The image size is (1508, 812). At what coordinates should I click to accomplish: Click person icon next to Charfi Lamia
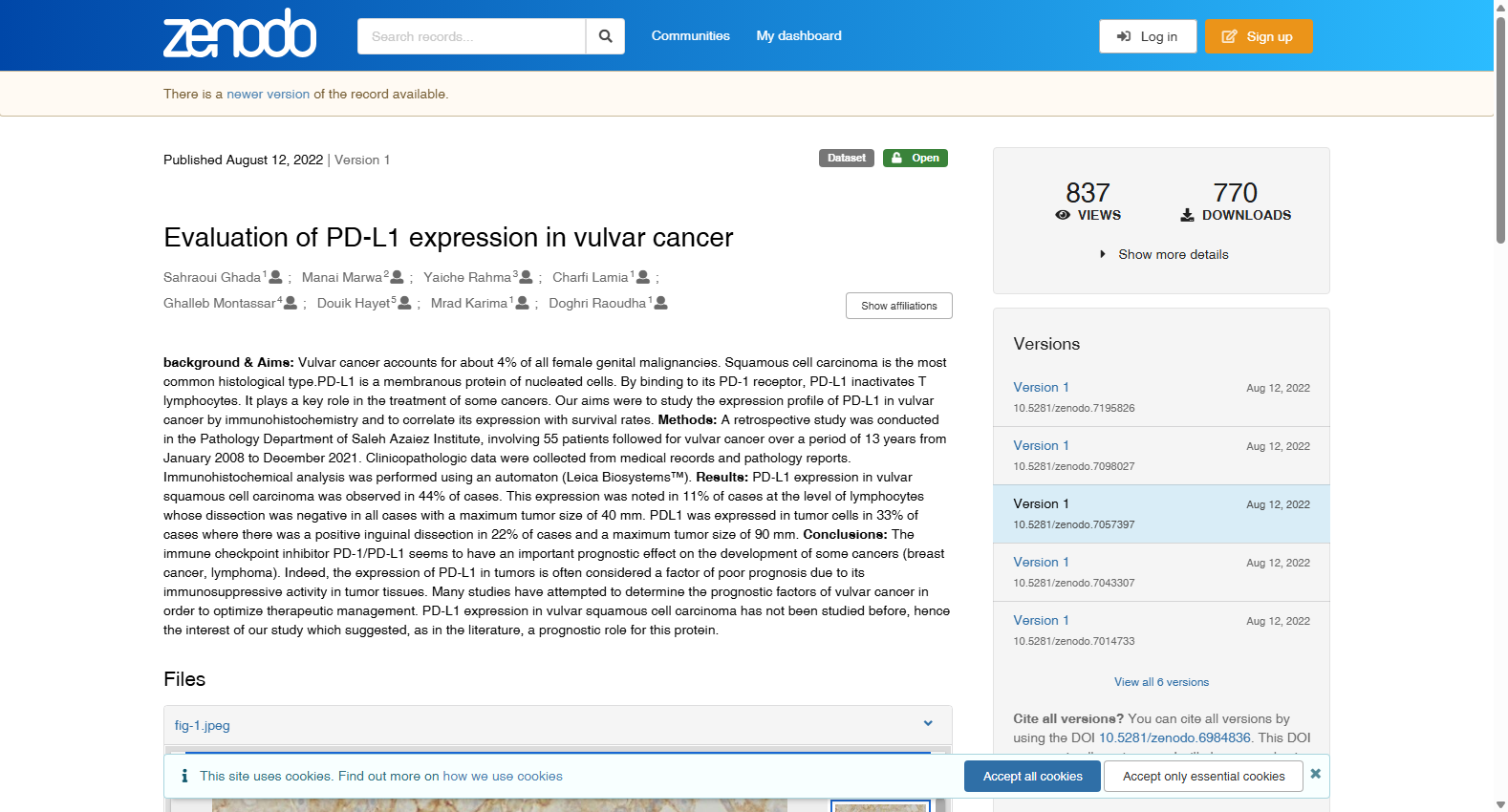[x=643, y=277]
